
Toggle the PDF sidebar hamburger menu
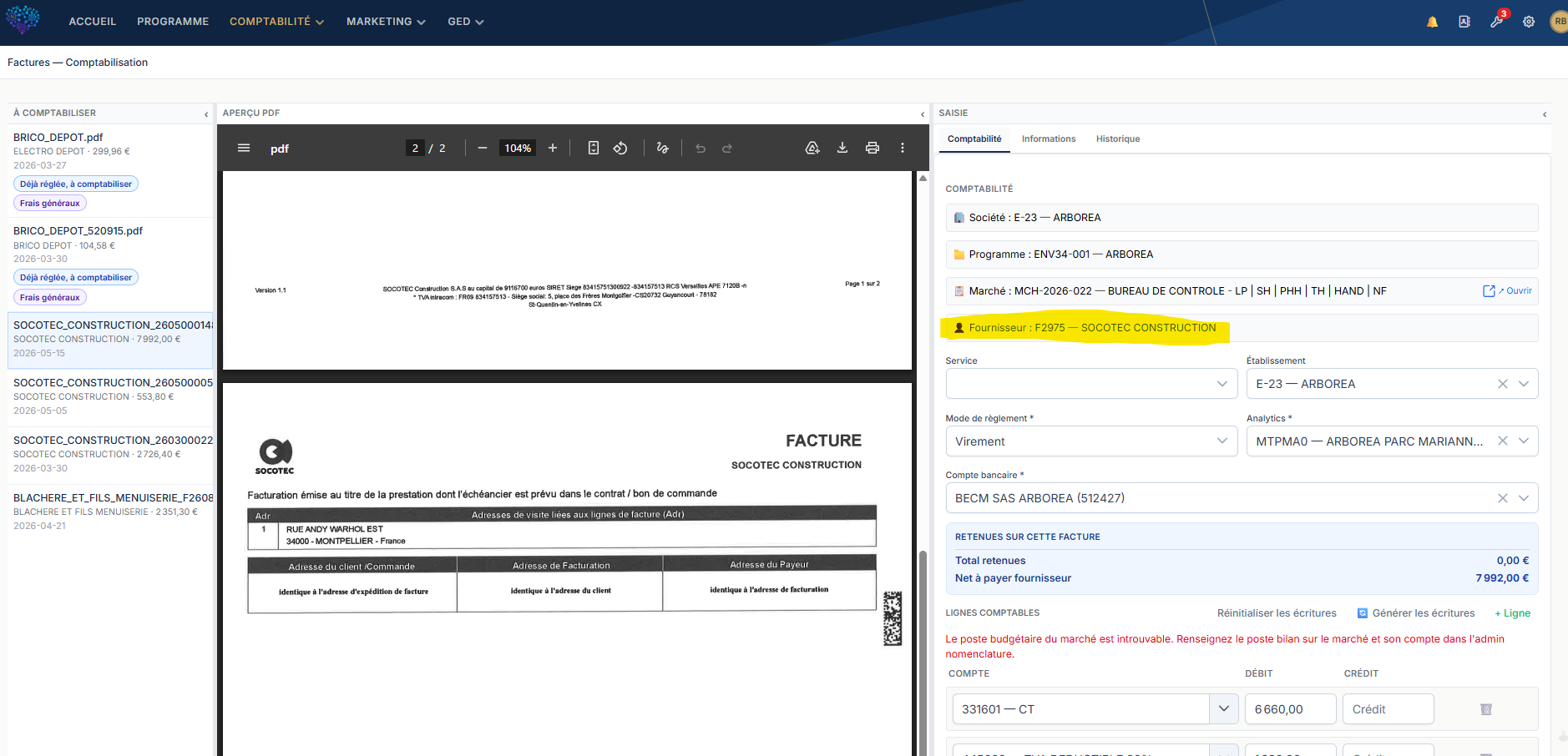(x=244, y=148)
